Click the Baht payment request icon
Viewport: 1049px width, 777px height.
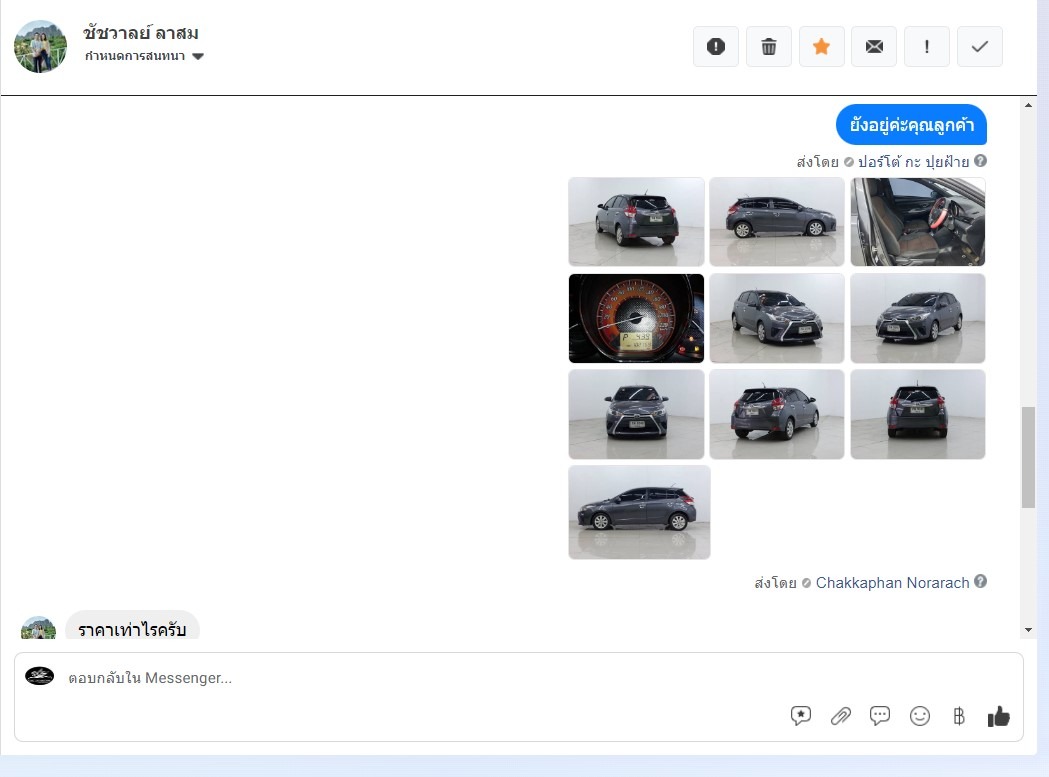click(x=959, y=717)
